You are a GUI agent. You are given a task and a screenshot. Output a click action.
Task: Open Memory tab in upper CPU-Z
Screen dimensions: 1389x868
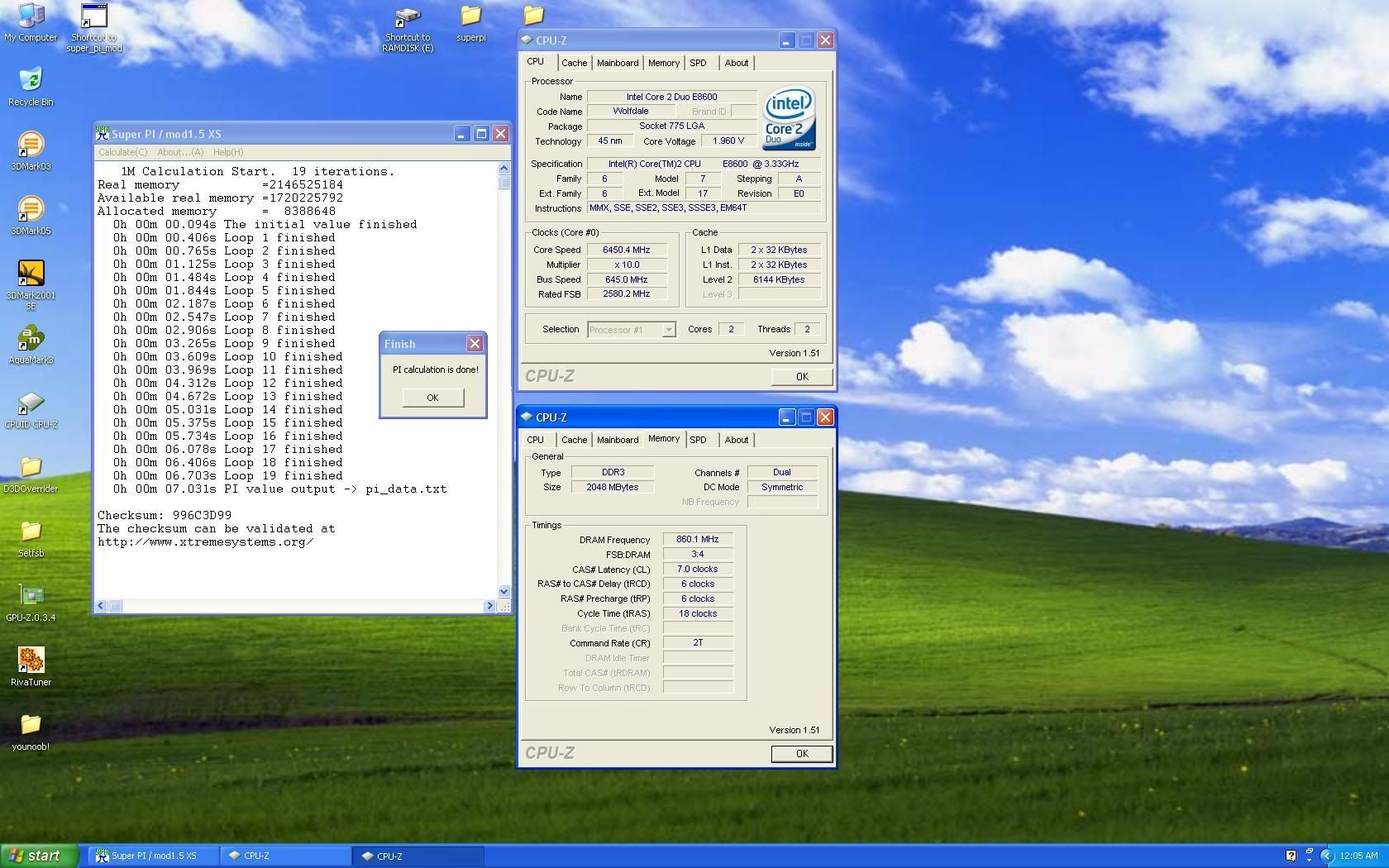[x=664, y=63]
